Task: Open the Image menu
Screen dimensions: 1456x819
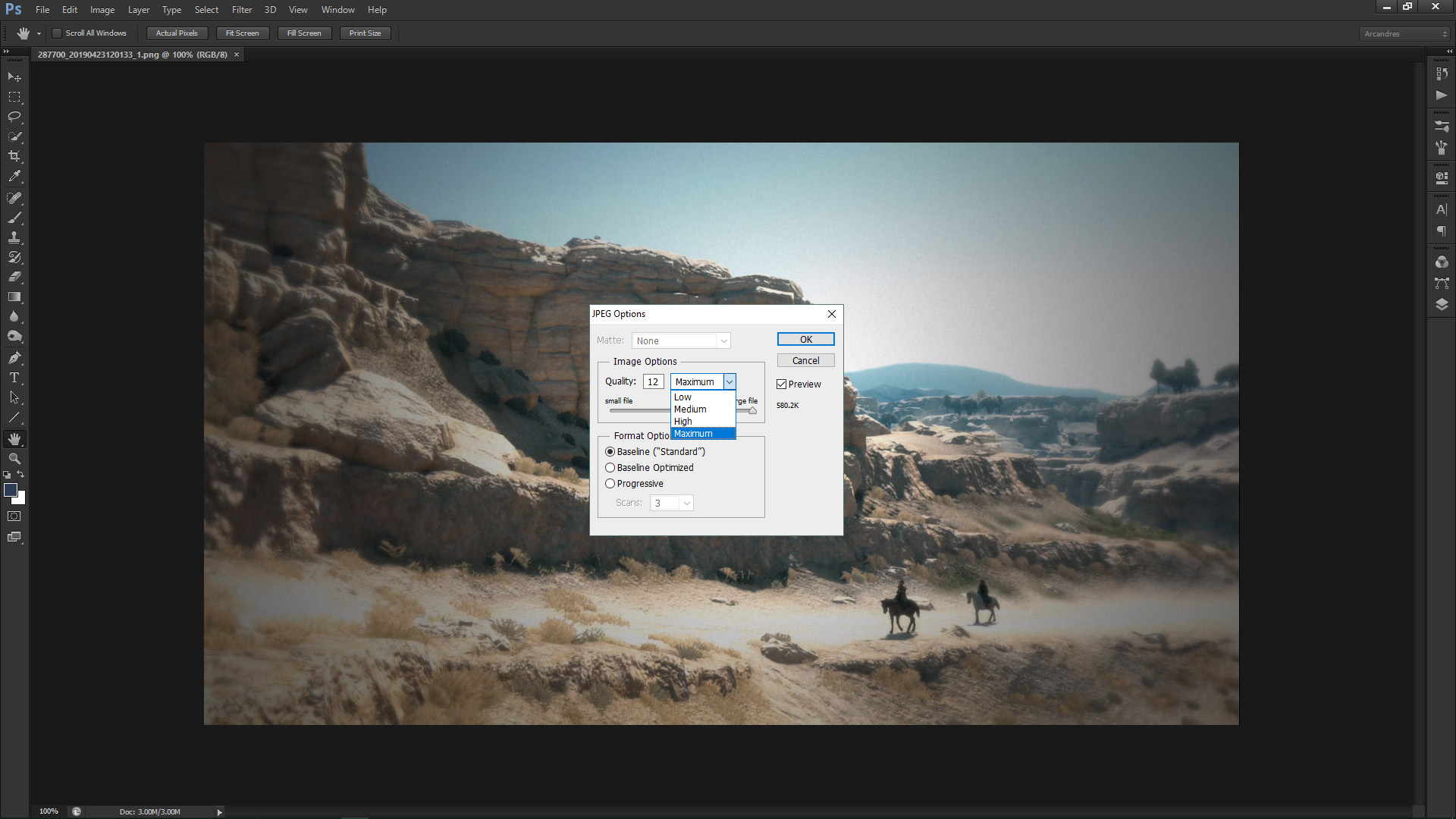Action: (x=102, y=10)
